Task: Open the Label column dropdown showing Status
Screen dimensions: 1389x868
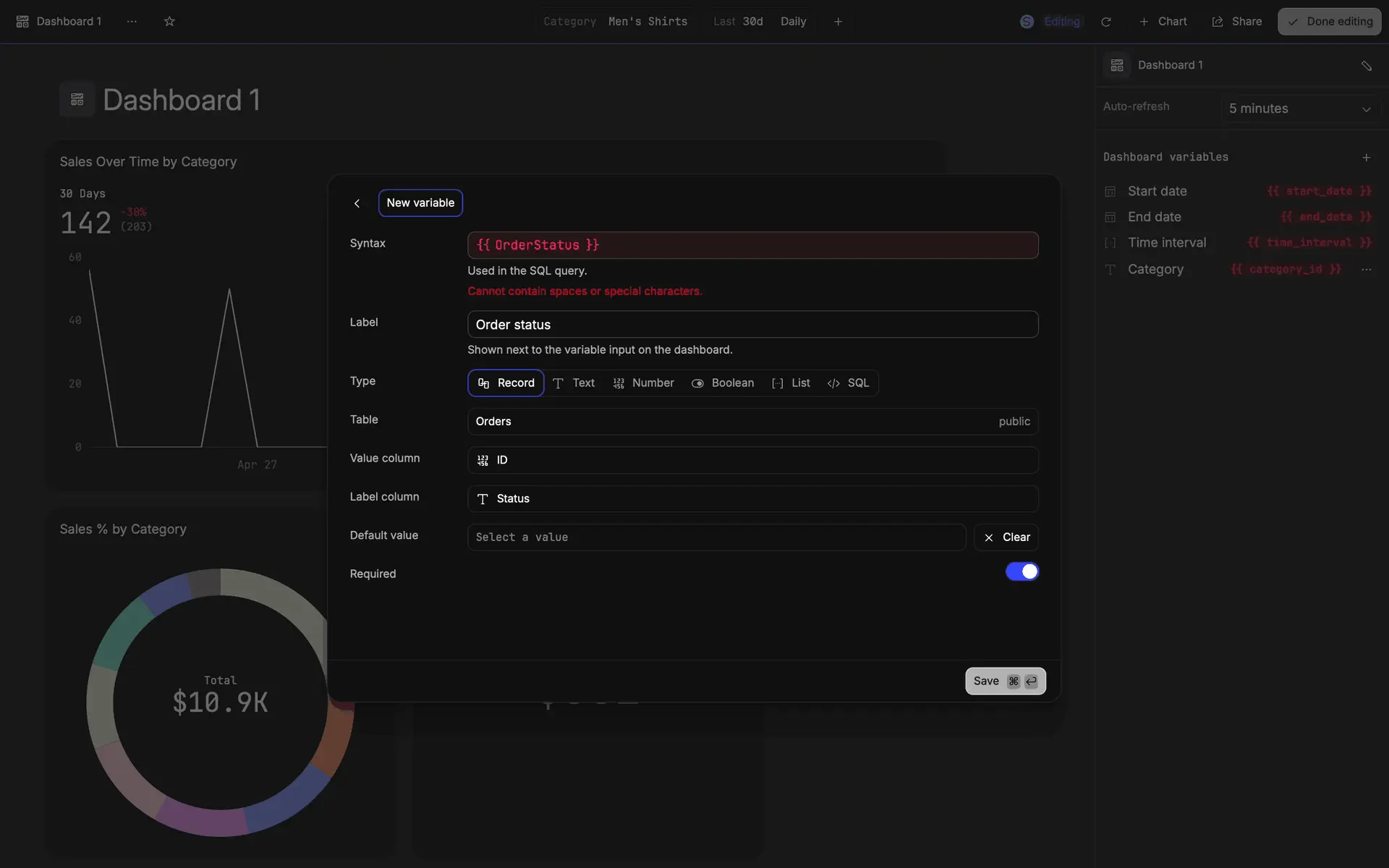Action: [x=752, y=498]
